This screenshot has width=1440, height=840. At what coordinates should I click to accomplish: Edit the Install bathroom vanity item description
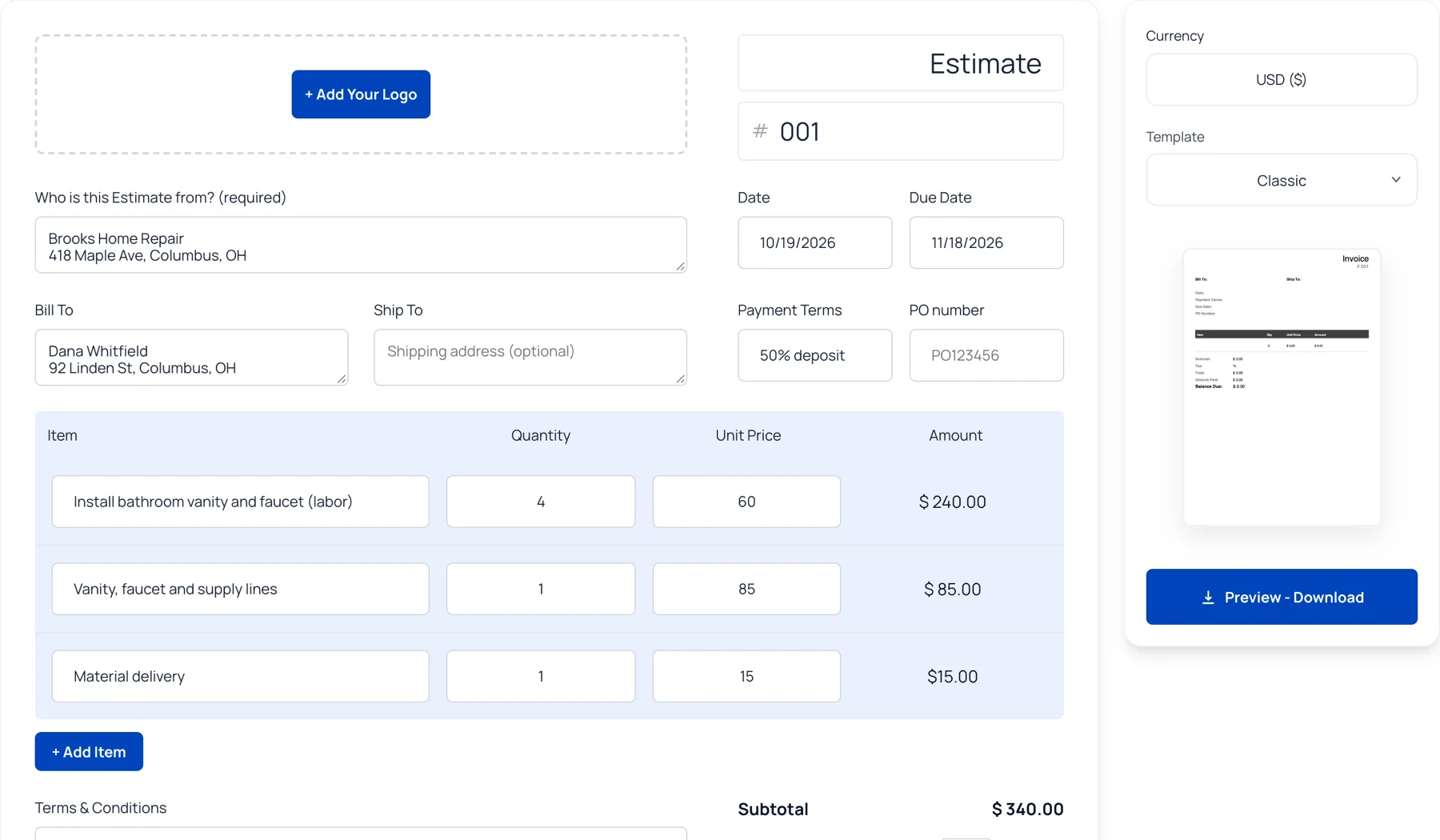[241, 502]
